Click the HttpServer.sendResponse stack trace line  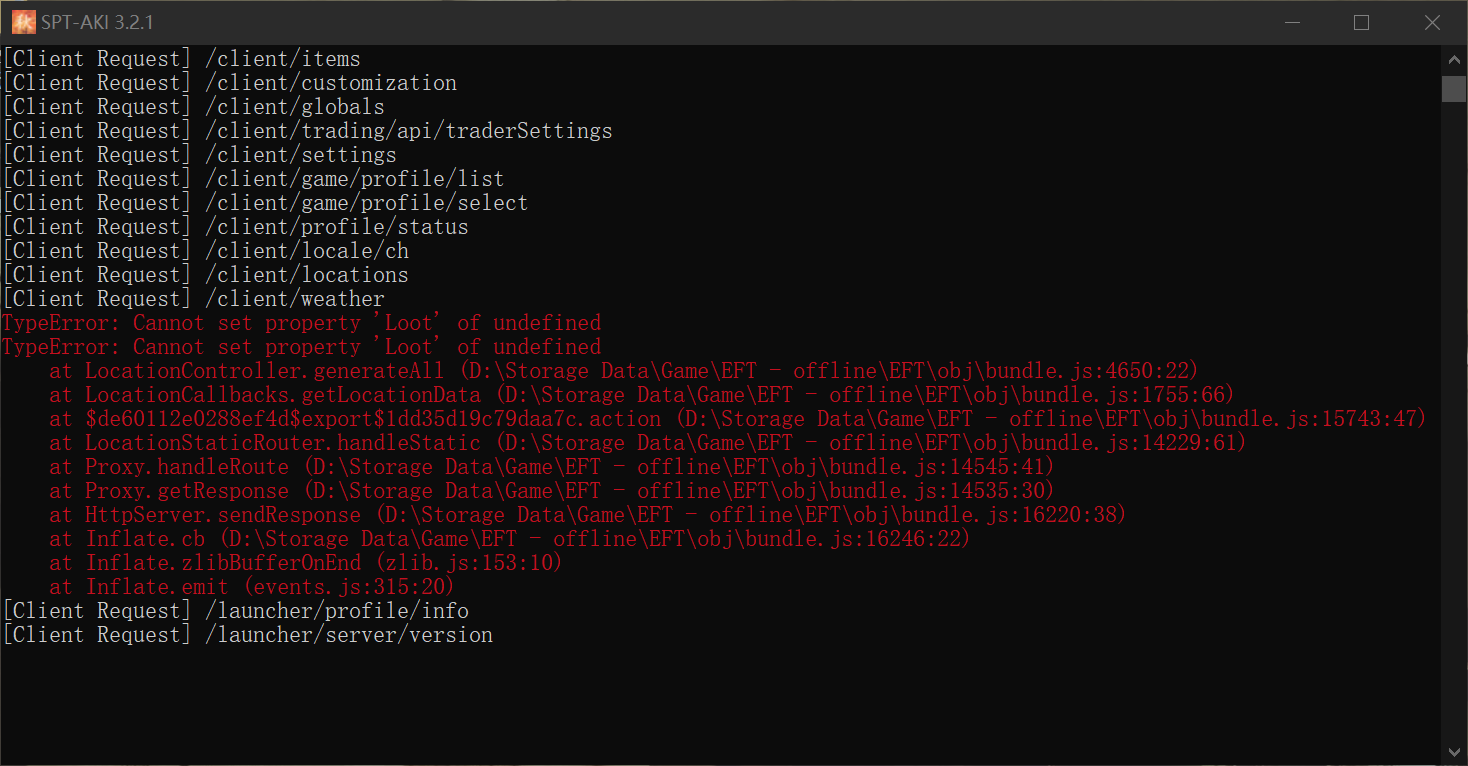point(588,515)
